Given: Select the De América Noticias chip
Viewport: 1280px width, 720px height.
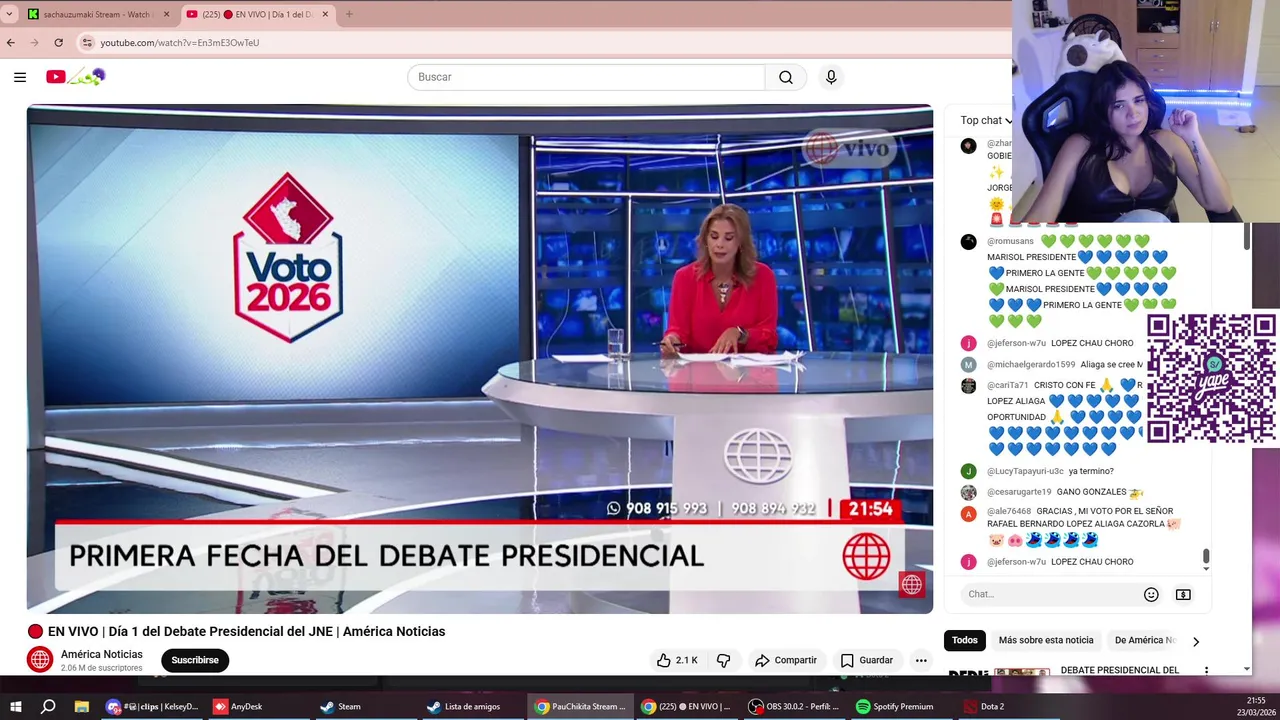Looking at the screenshot, I should [x=1143, y=640].
